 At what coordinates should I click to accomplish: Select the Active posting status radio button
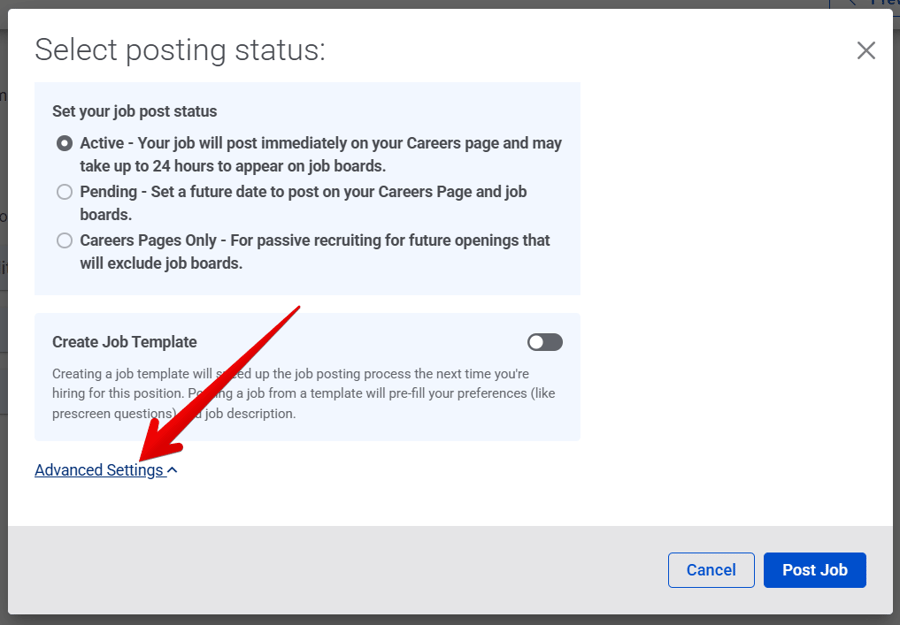[64, 143]
